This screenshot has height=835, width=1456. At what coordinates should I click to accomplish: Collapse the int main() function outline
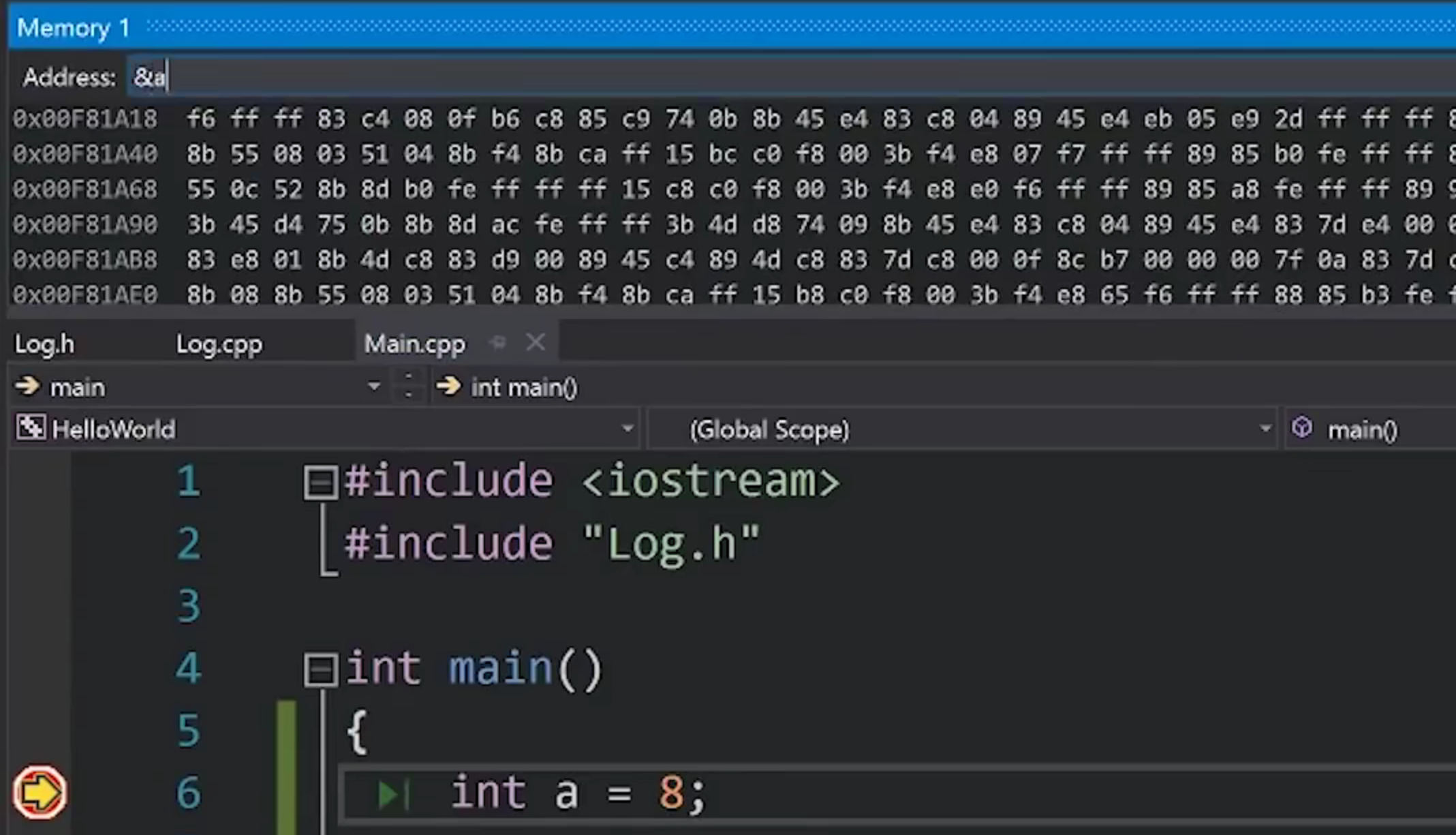[320, 669]
